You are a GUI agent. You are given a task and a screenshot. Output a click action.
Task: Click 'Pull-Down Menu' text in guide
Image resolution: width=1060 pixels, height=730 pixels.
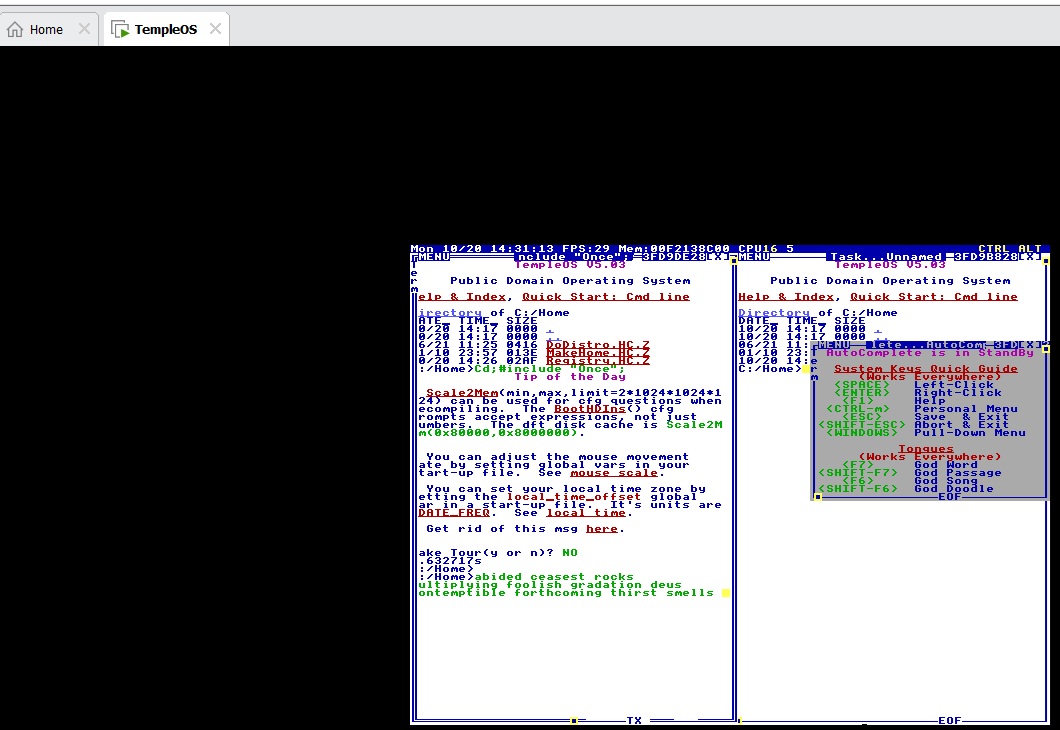(x=970, y=433)
